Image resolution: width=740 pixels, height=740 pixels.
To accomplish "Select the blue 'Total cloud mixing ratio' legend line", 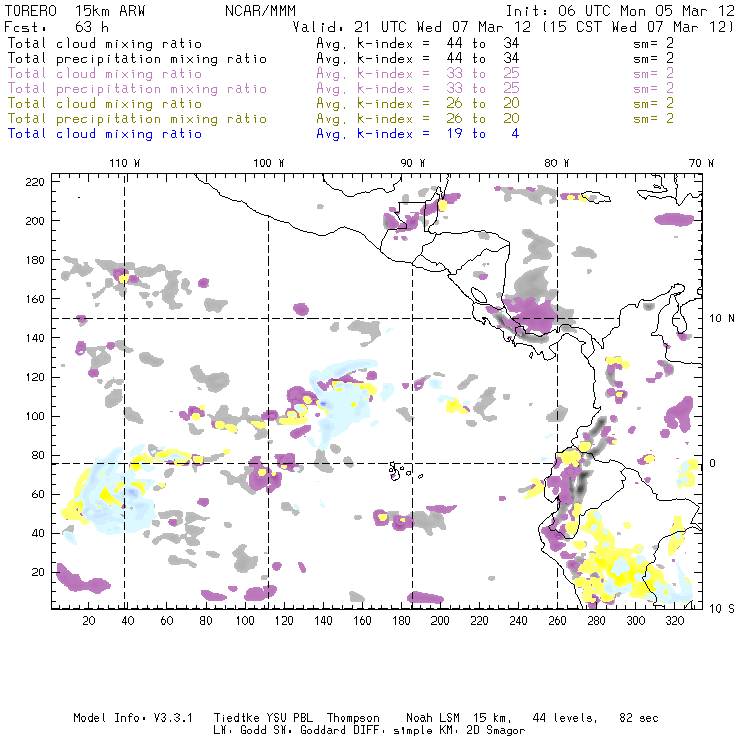I will [105, 134].
